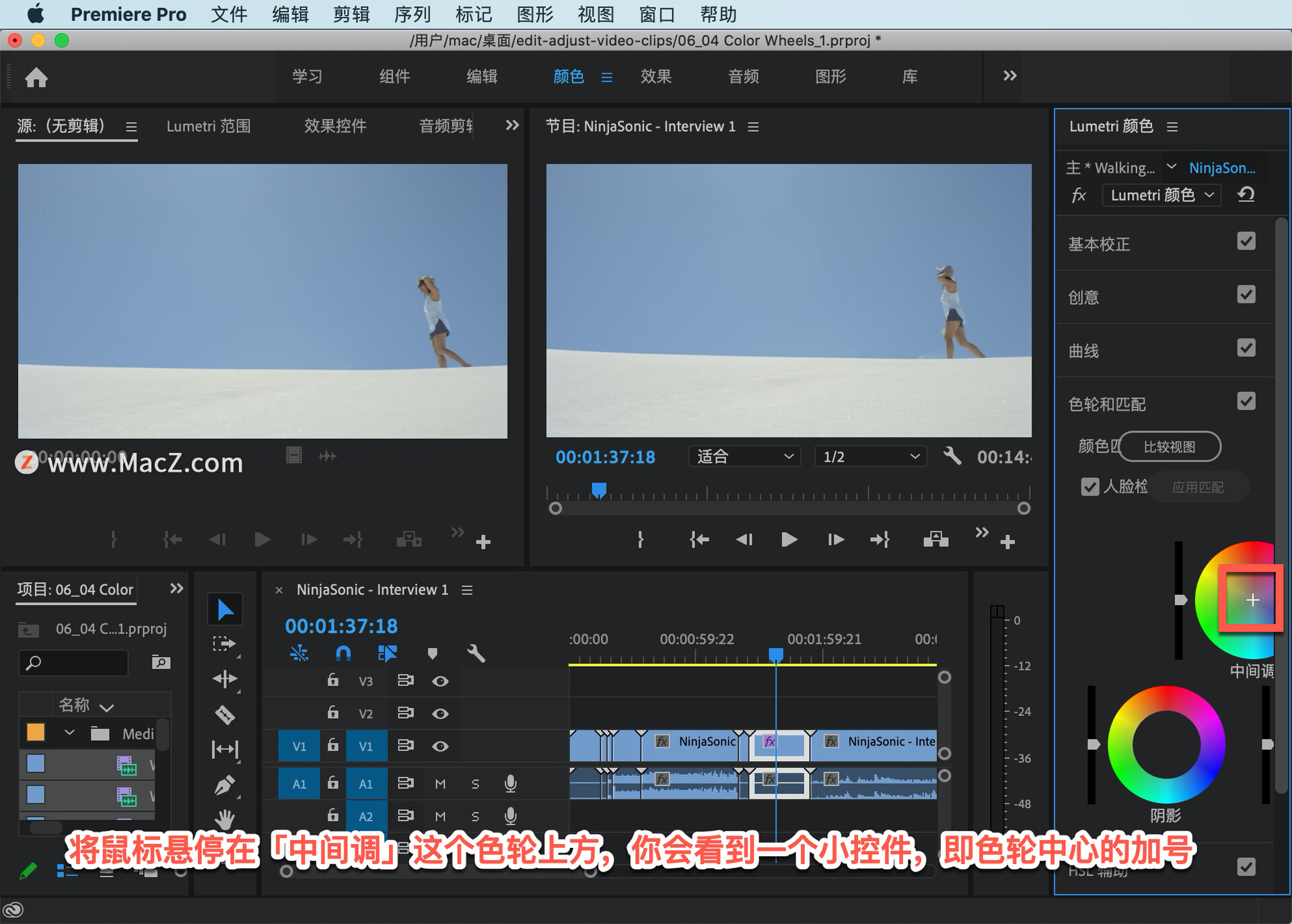Viewport: 1292px width, 924px height.
Task: Hide V3 track with eye icon
Action: (440, 681)
